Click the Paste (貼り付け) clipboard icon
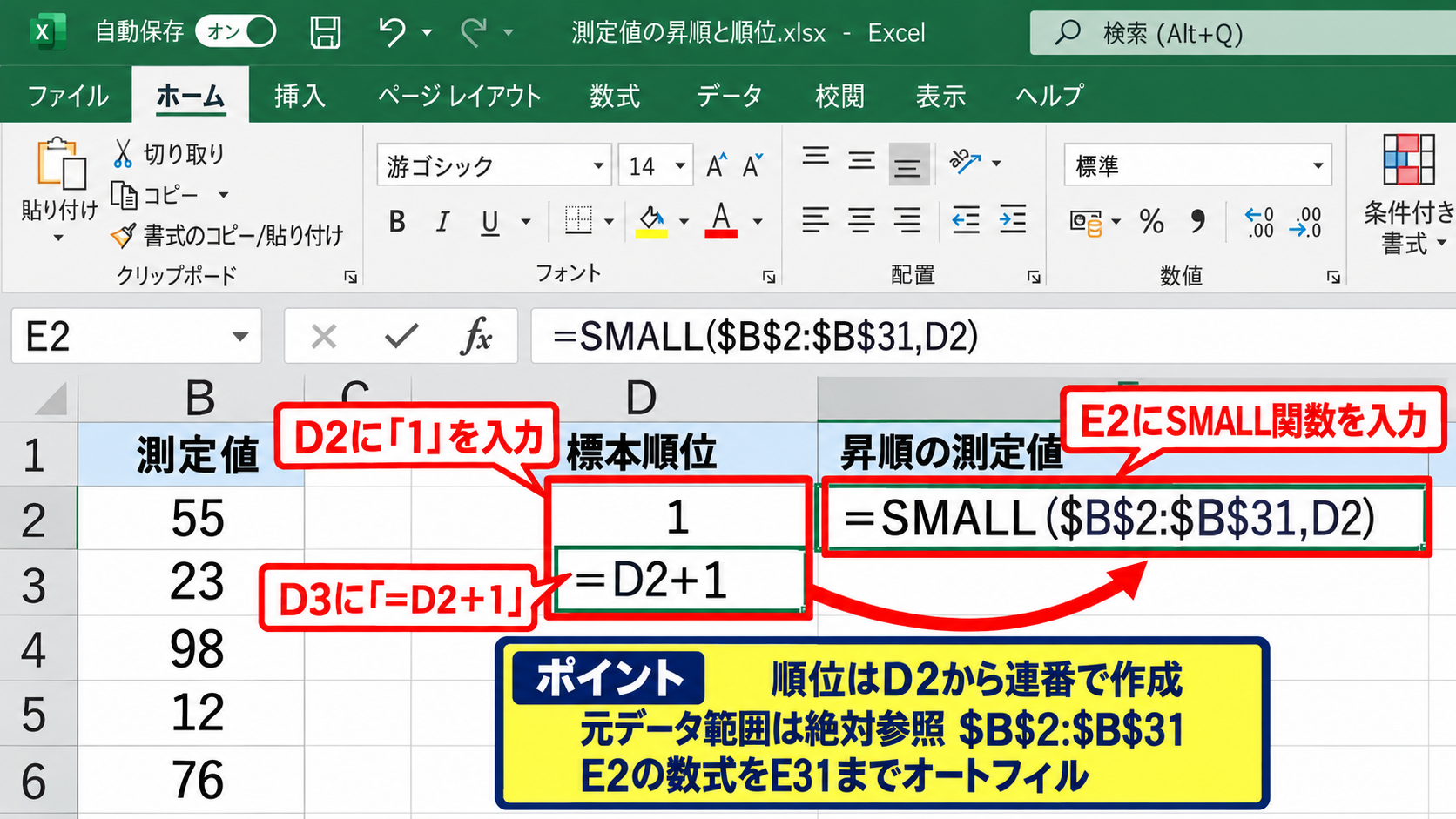Viewport: 1456px width, 819px height. point(61,163)
